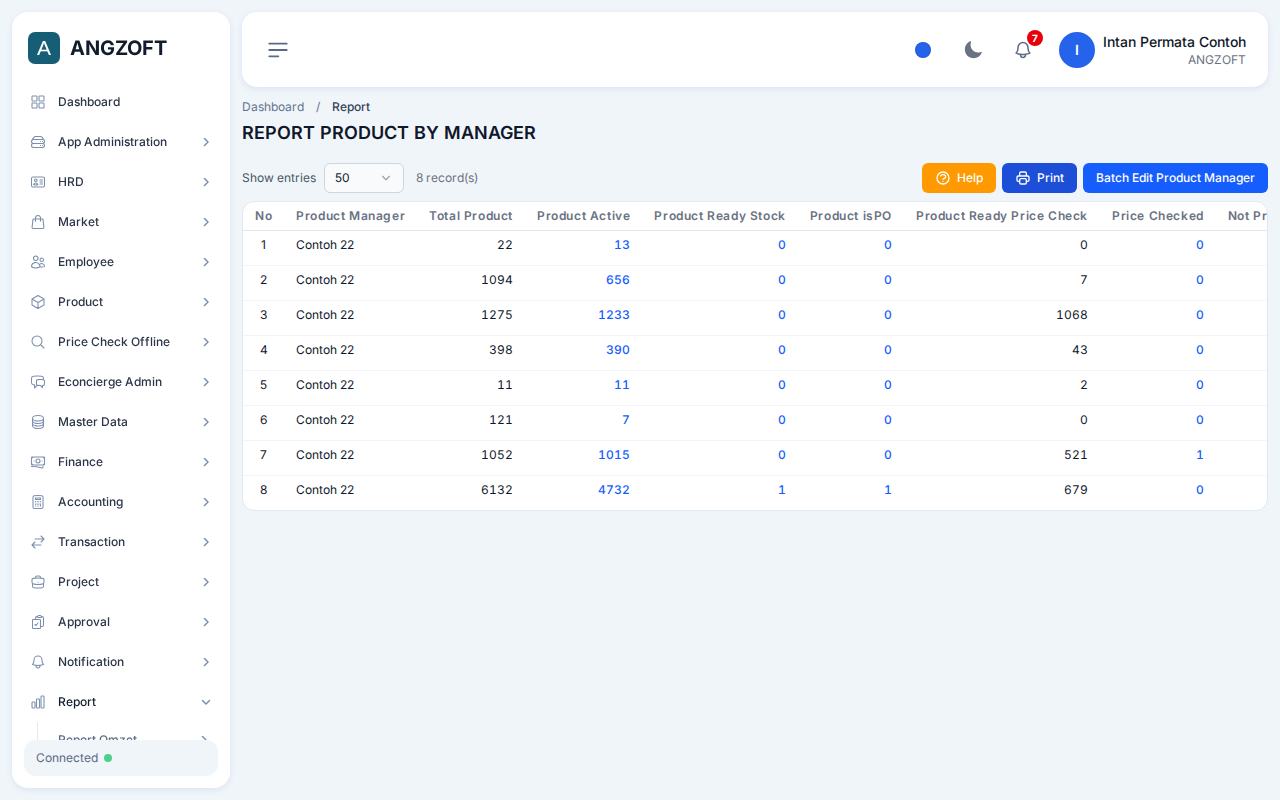
Task: Open the user avatar profile menu
Action: (x=1077, y=50)
